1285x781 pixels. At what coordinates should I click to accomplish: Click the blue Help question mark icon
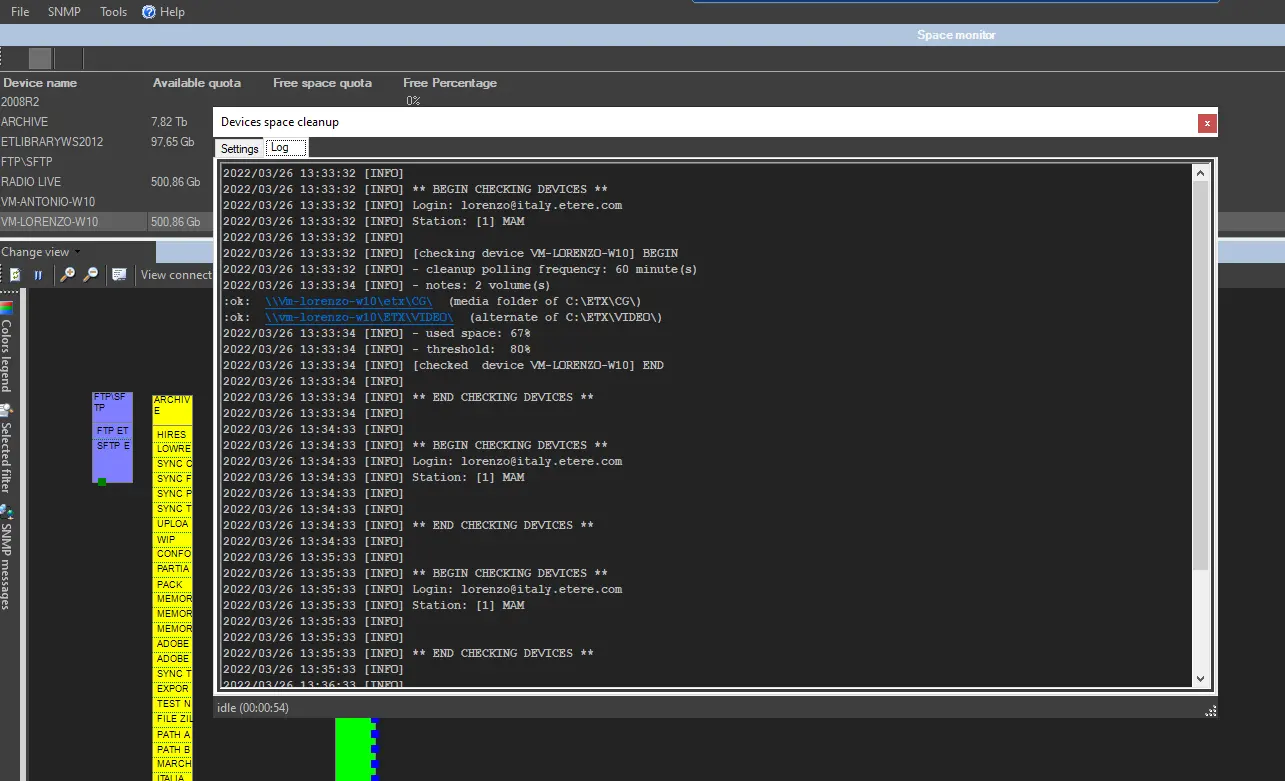[149, 12]
